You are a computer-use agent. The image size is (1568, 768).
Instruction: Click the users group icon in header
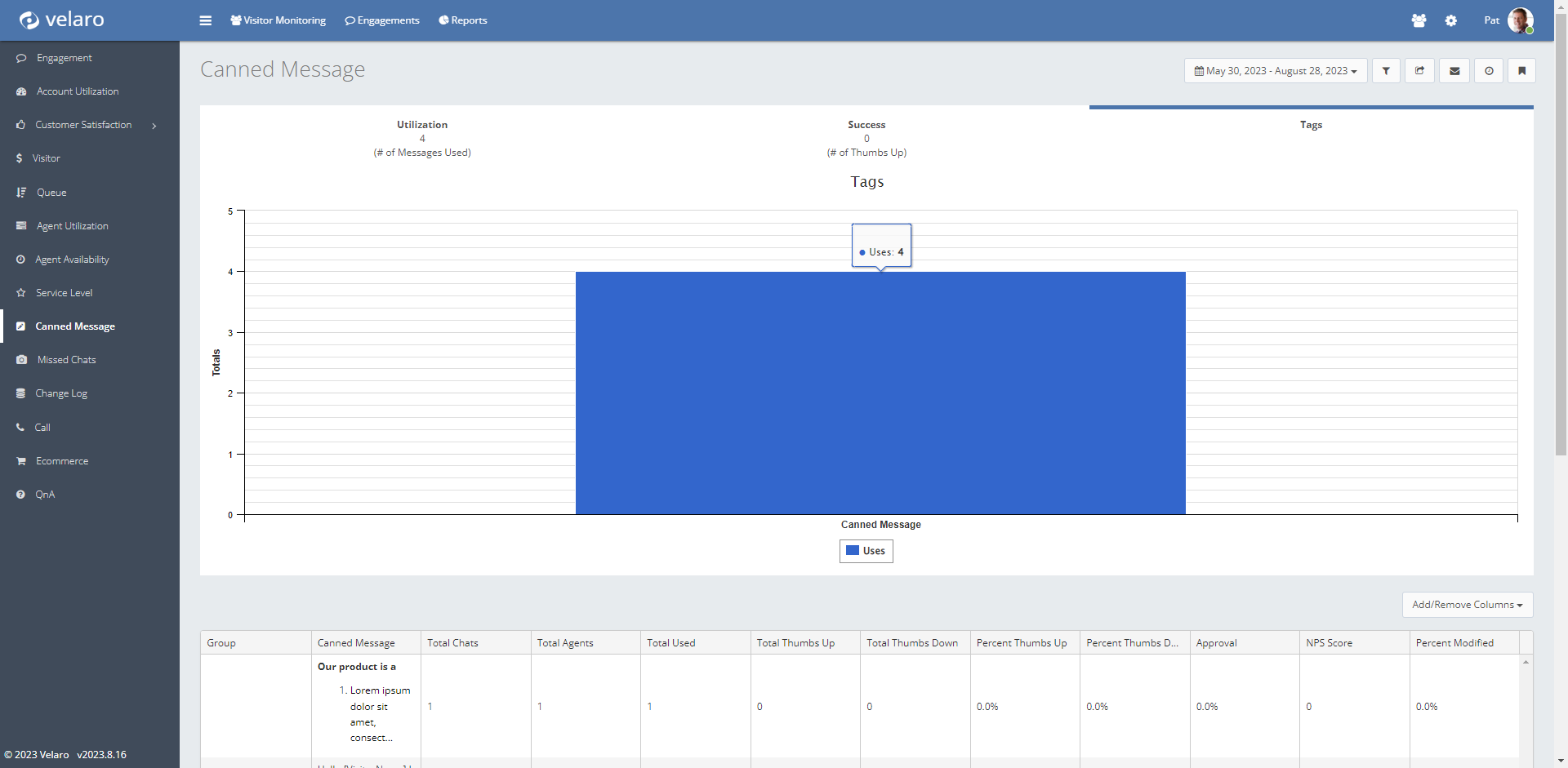click(x=1419, y=20)
